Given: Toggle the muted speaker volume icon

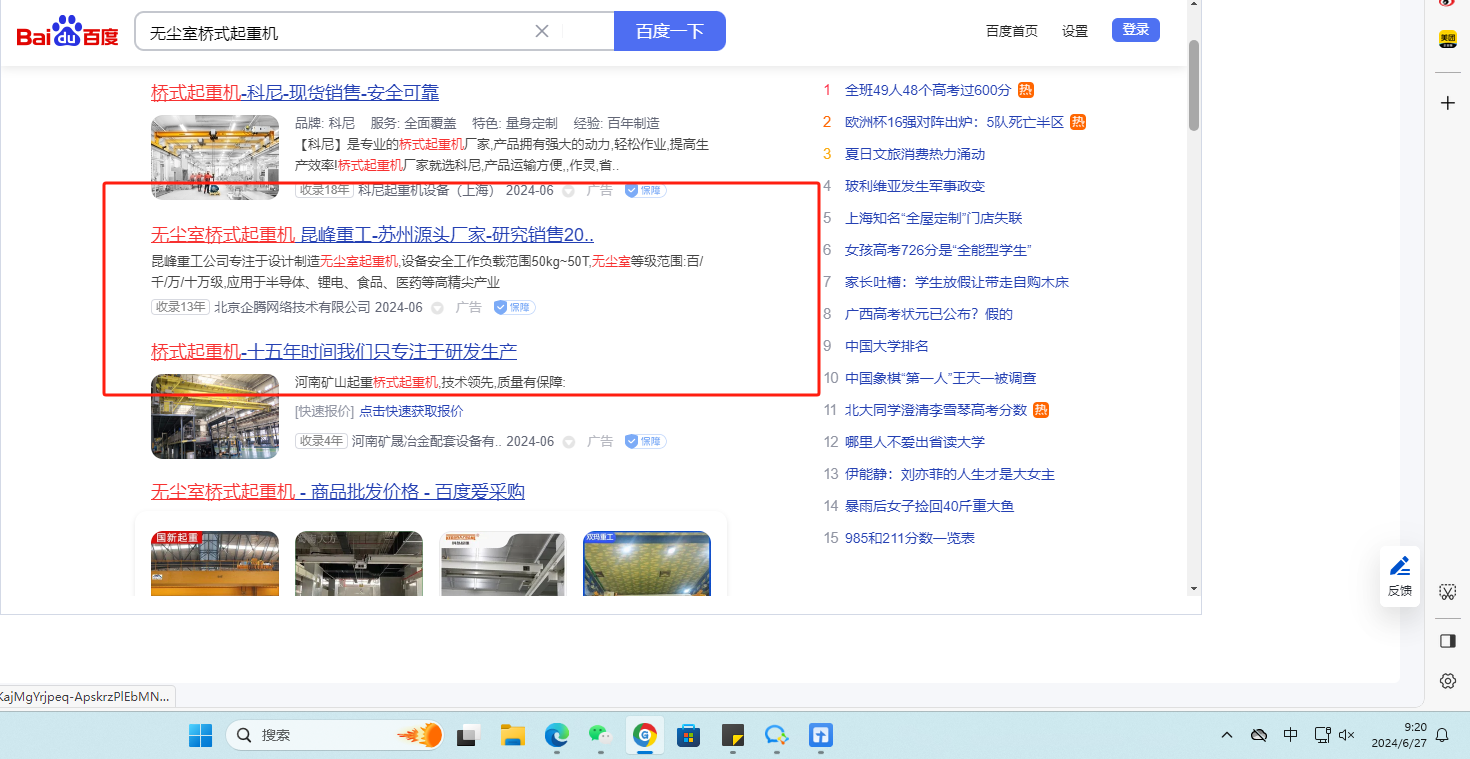Looking at the screenshot, I should (x=1347, y=735).
